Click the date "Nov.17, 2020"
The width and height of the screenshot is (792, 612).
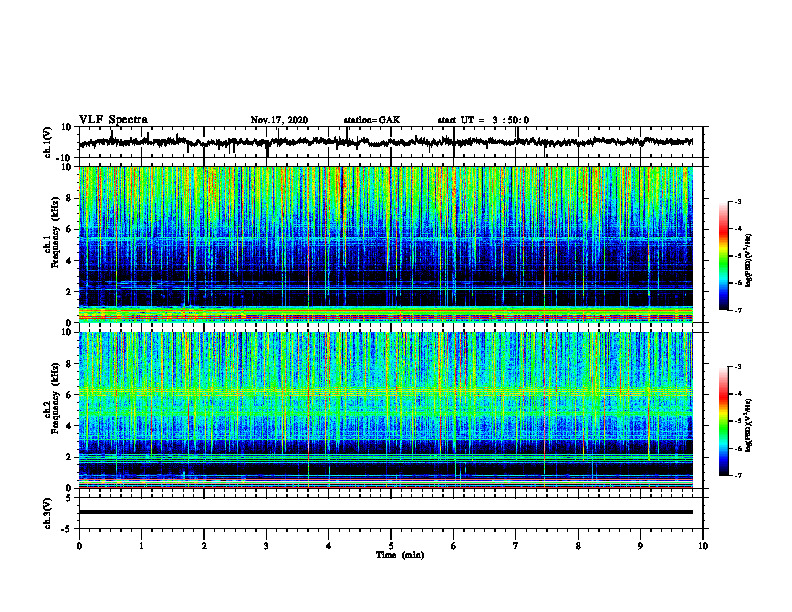coord(279,120)
